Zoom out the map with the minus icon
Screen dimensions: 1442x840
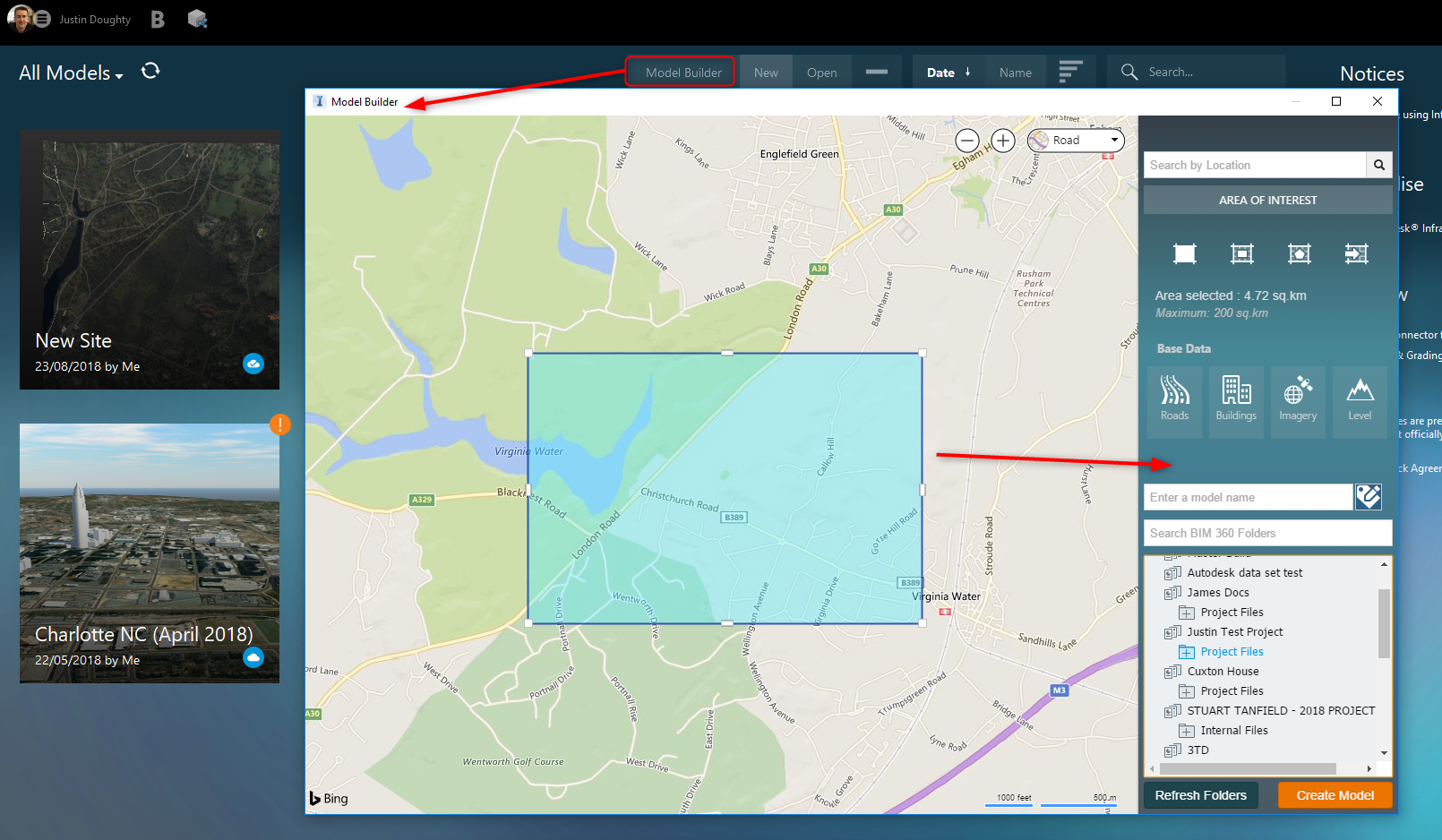[x=967, y=141]
